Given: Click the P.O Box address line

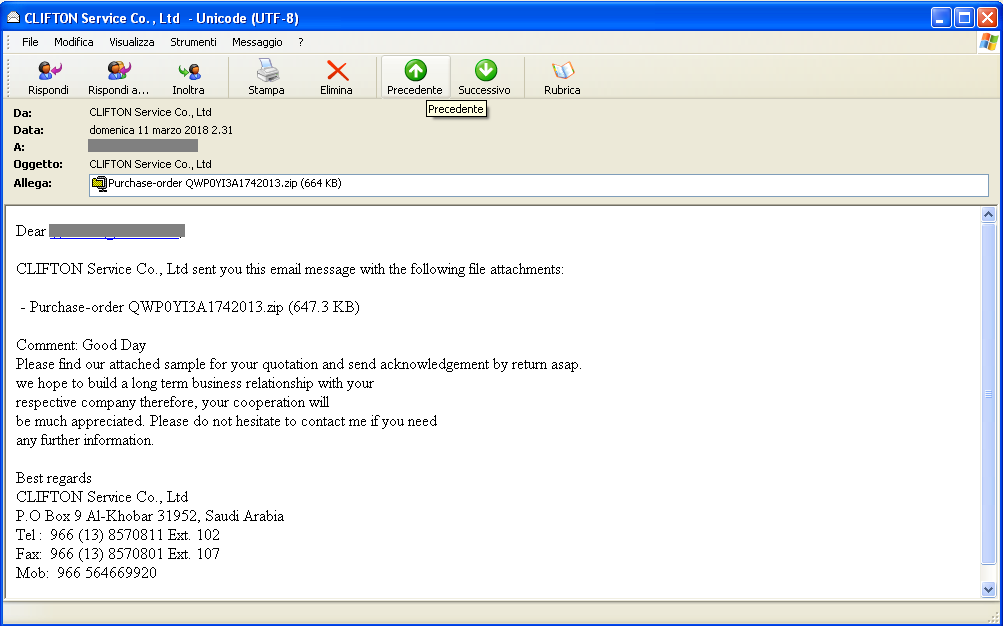Looking at the screenshot, I should (x=150, y=516).
